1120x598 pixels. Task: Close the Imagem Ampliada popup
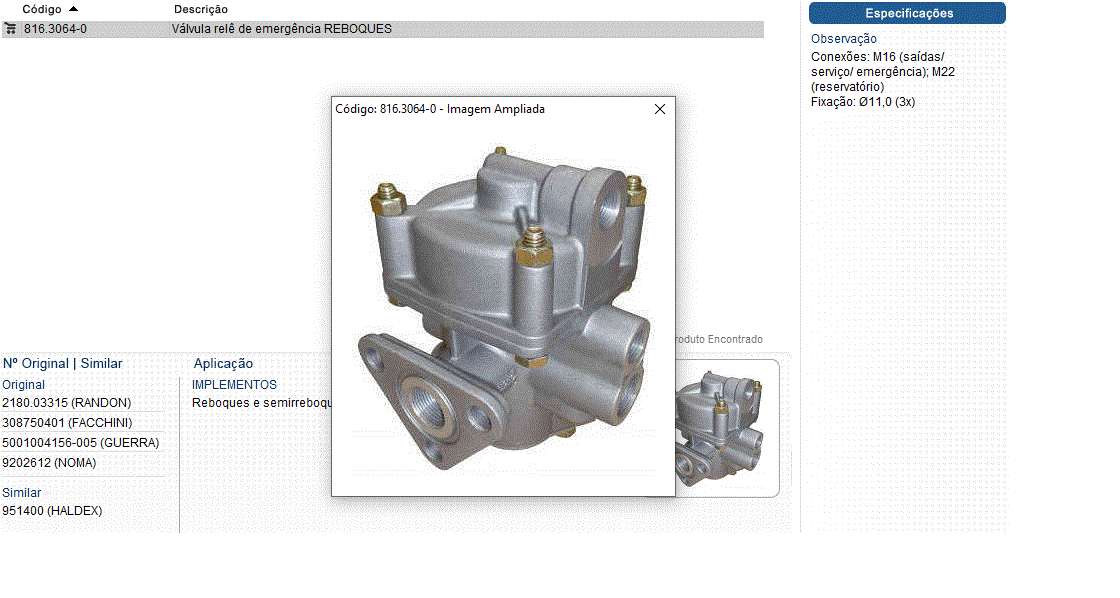(659, 109)
